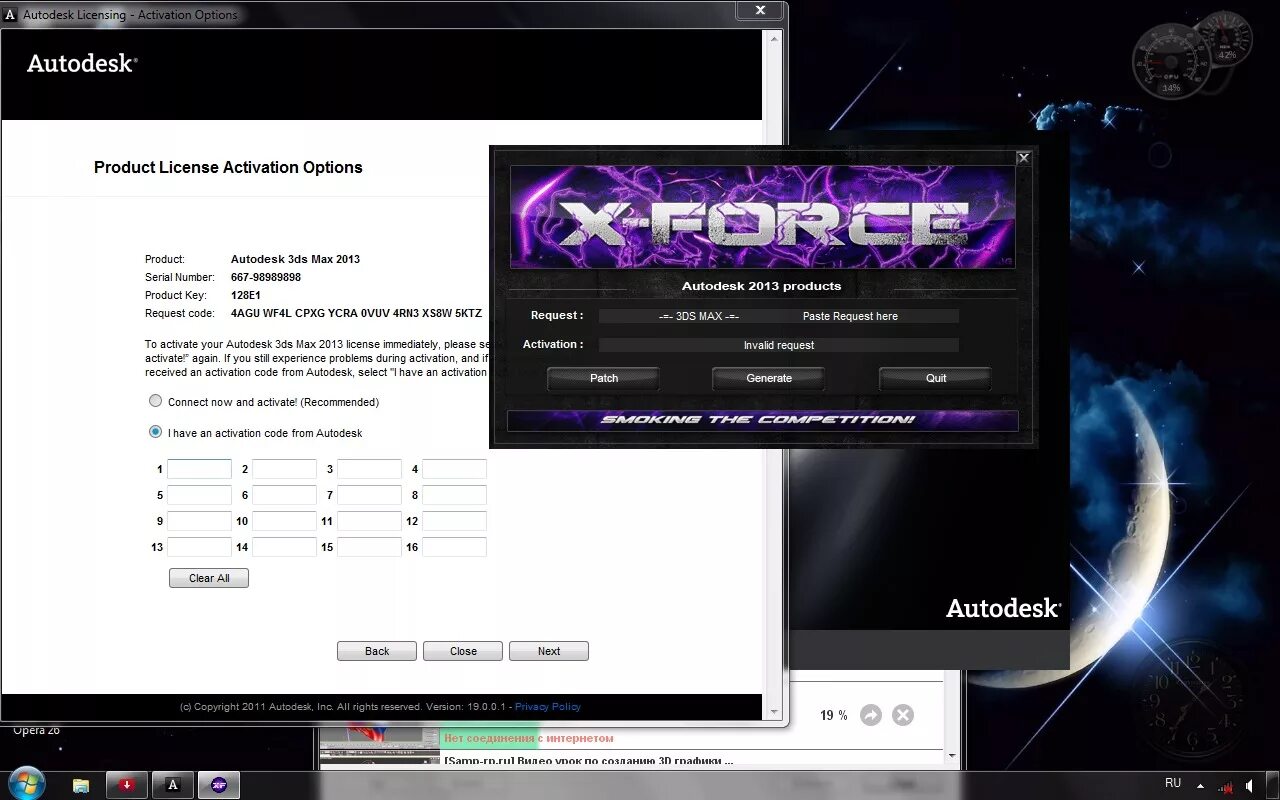Proceed with the Next button
Screen dimensions: 1280x800
(x=549, y=651)
